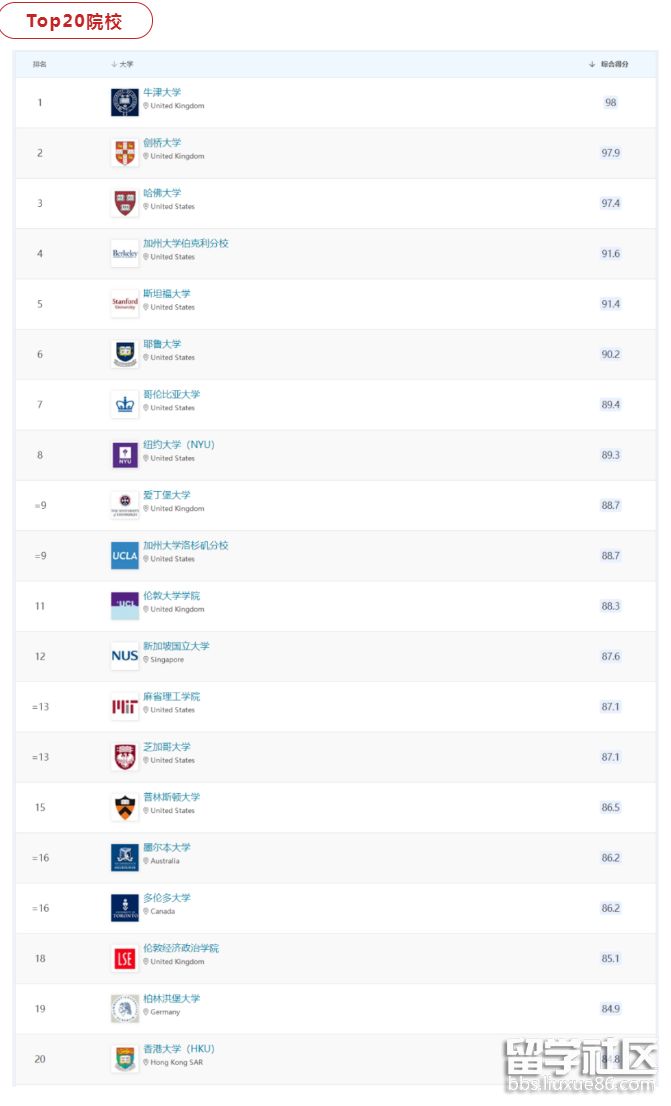Image resolution: width=671 pixels, height=1106 pixels.
Task: Click the Harvard University crest logo
Action: click(x=125, y=203)
